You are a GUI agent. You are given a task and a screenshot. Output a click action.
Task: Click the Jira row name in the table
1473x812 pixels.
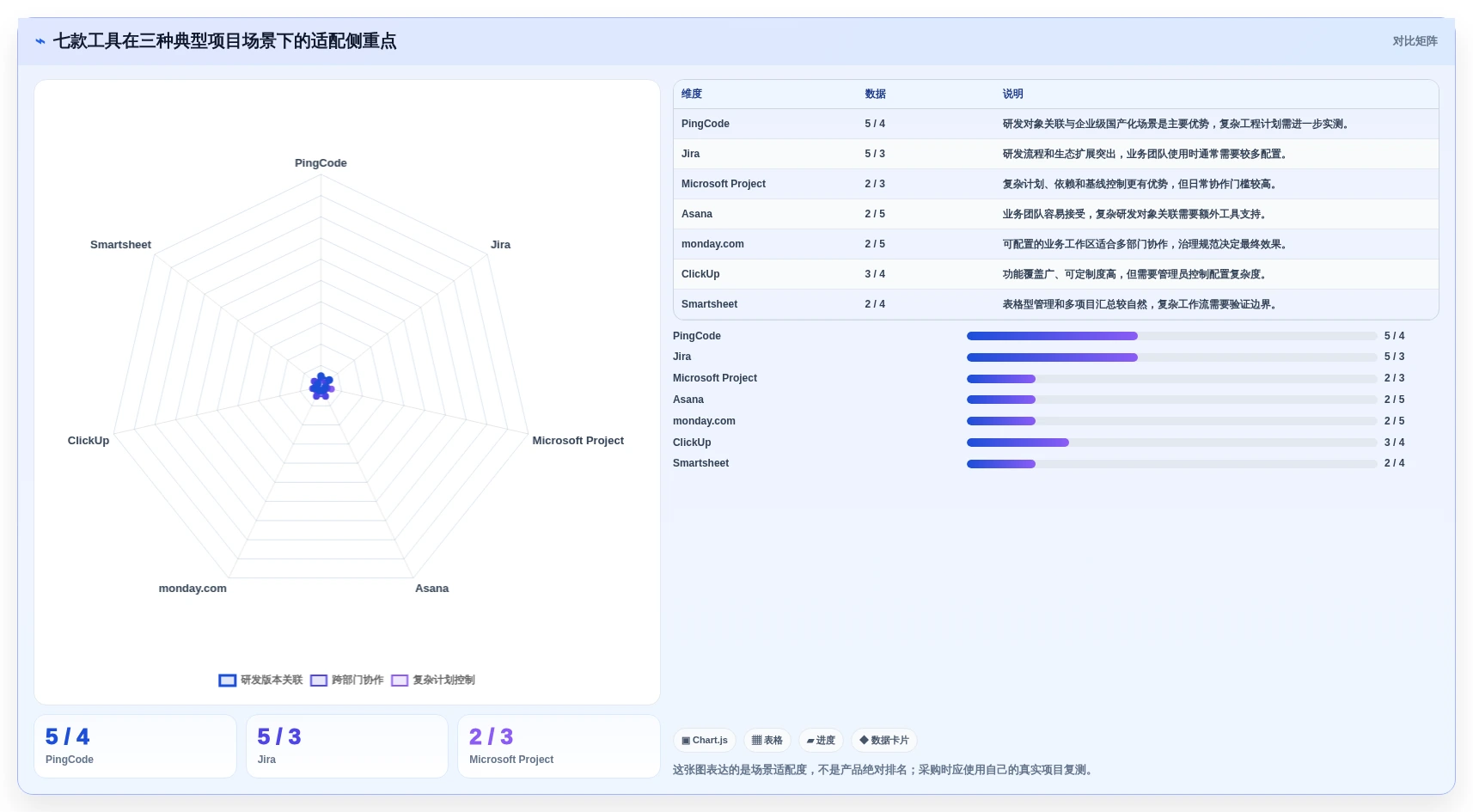(x=690, y=154)
